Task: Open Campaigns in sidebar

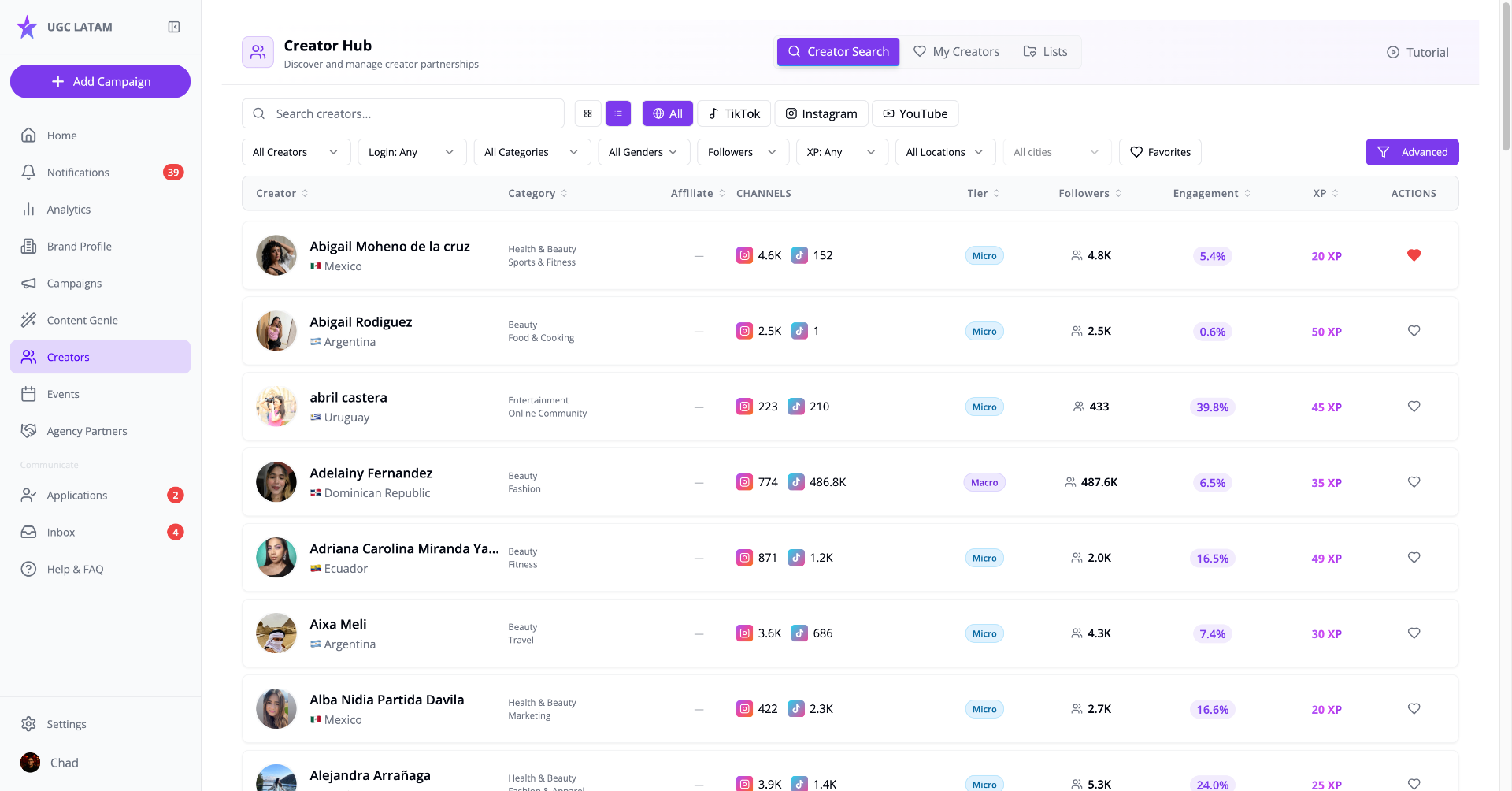Action: point(100,284)
